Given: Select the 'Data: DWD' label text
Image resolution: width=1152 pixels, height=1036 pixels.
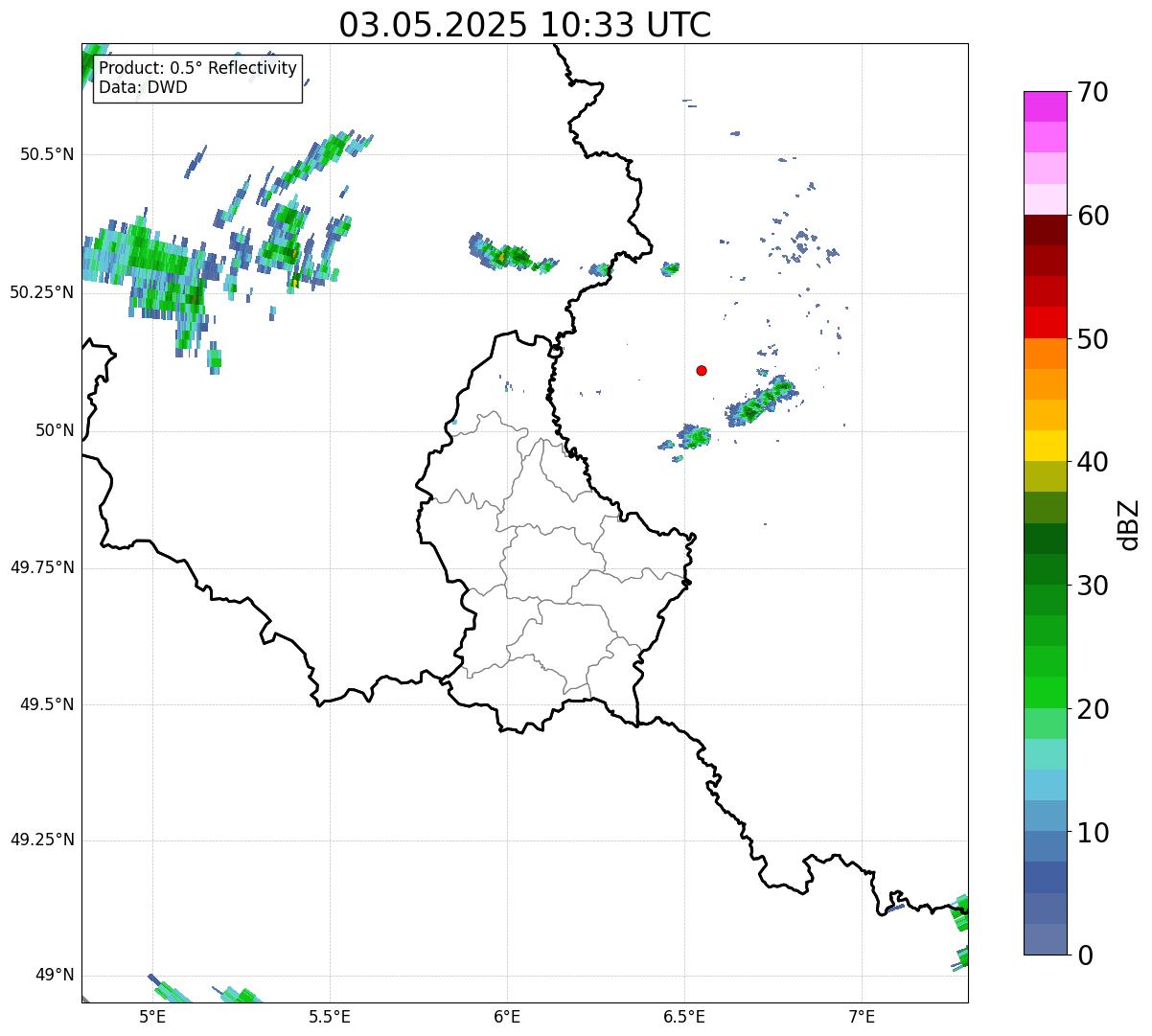Looking at the screenshot, I should [143, 88].
